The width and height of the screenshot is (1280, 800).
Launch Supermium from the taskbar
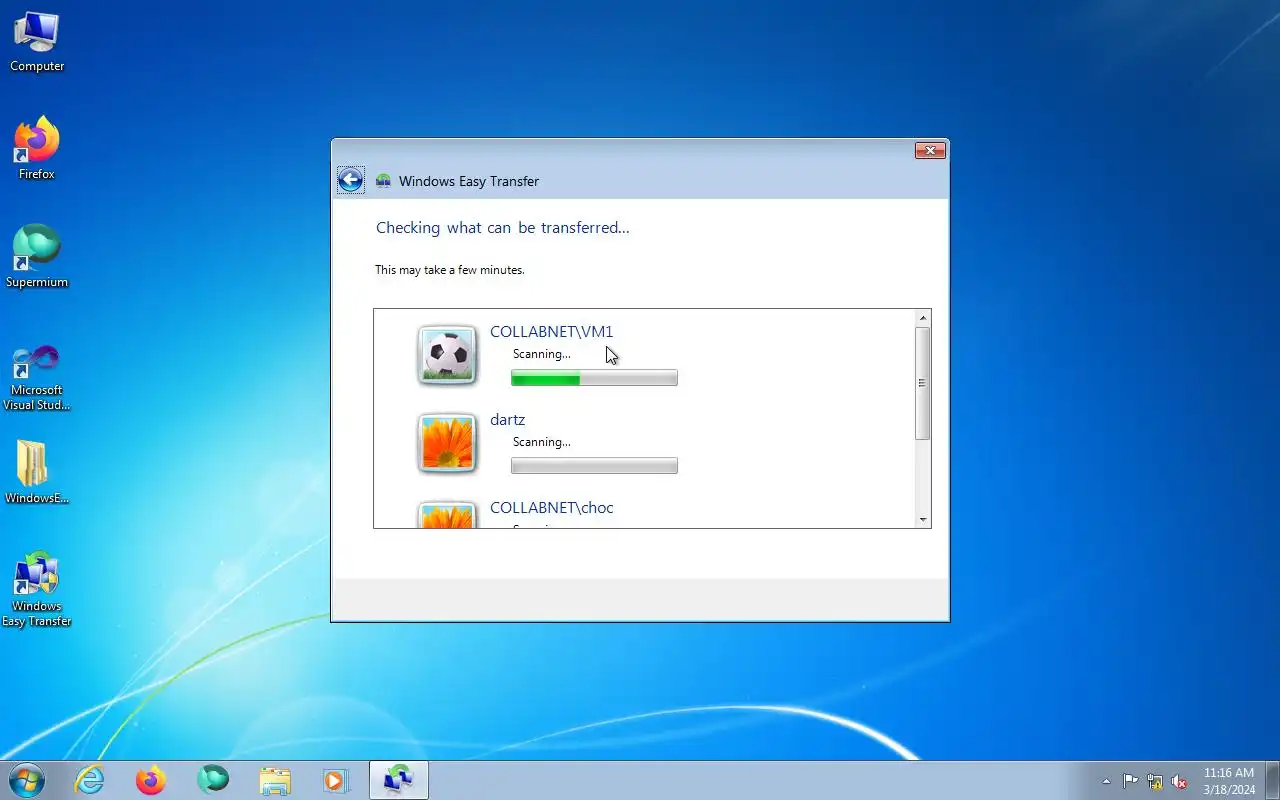click(213, 780)
